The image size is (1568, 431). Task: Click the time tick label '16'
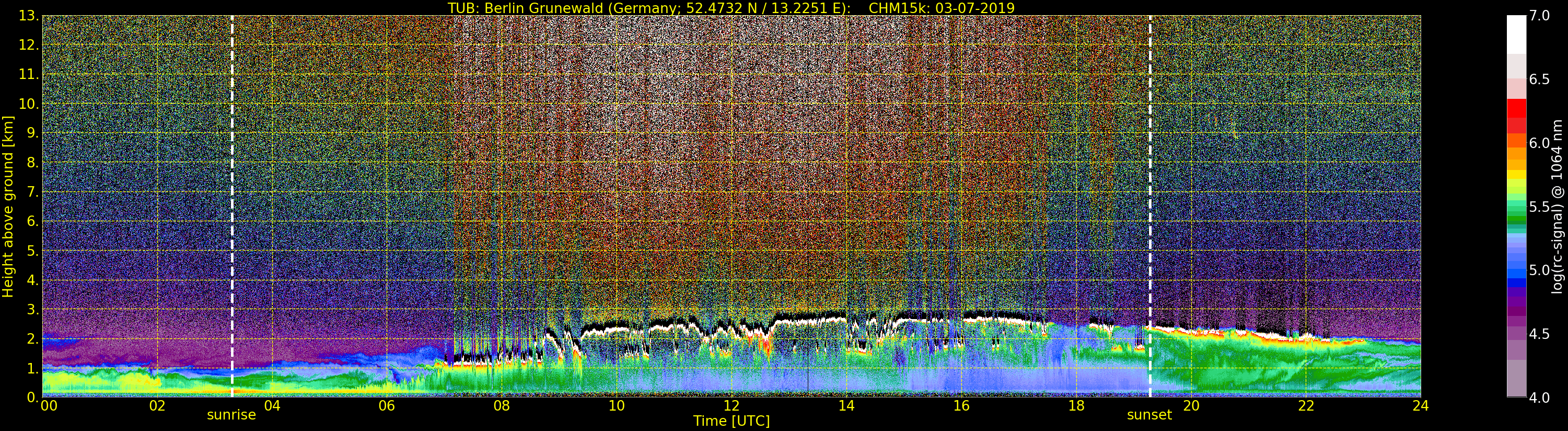click(x=961, y=405)
